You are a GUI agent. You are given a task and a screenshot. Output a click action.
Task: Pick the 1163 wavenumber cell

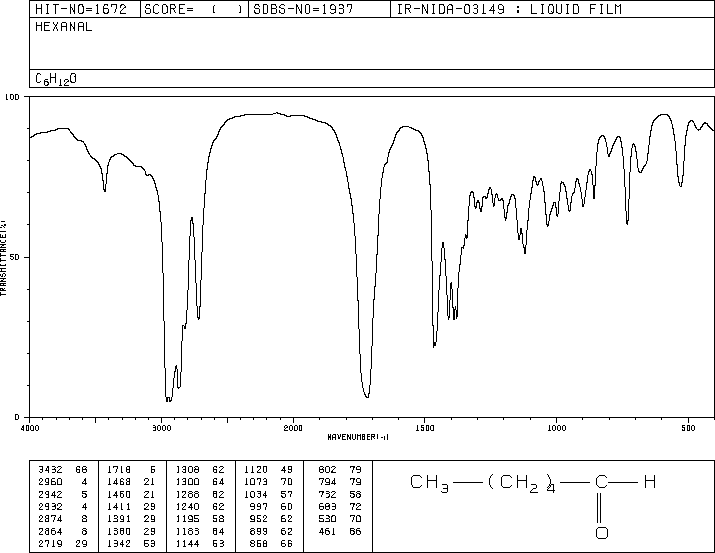point(187,531)
